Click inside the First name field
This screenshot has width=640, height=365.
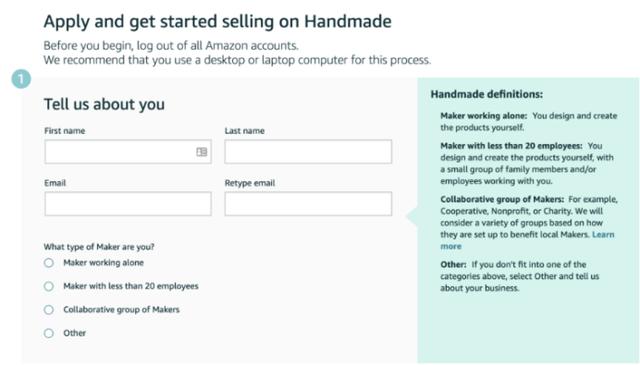128,152
